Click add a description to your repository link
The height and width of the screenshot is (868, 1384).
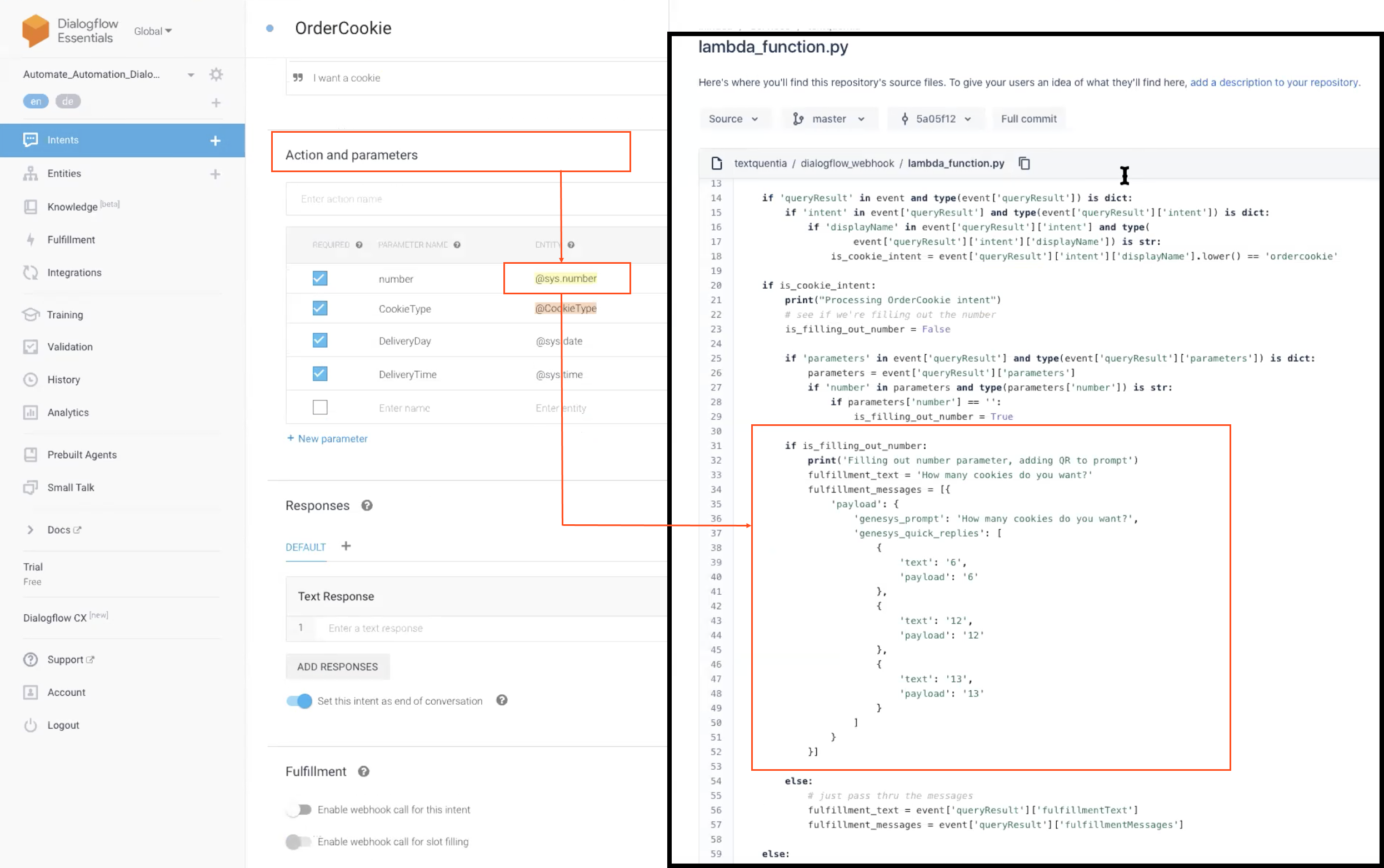(1275, 82)
